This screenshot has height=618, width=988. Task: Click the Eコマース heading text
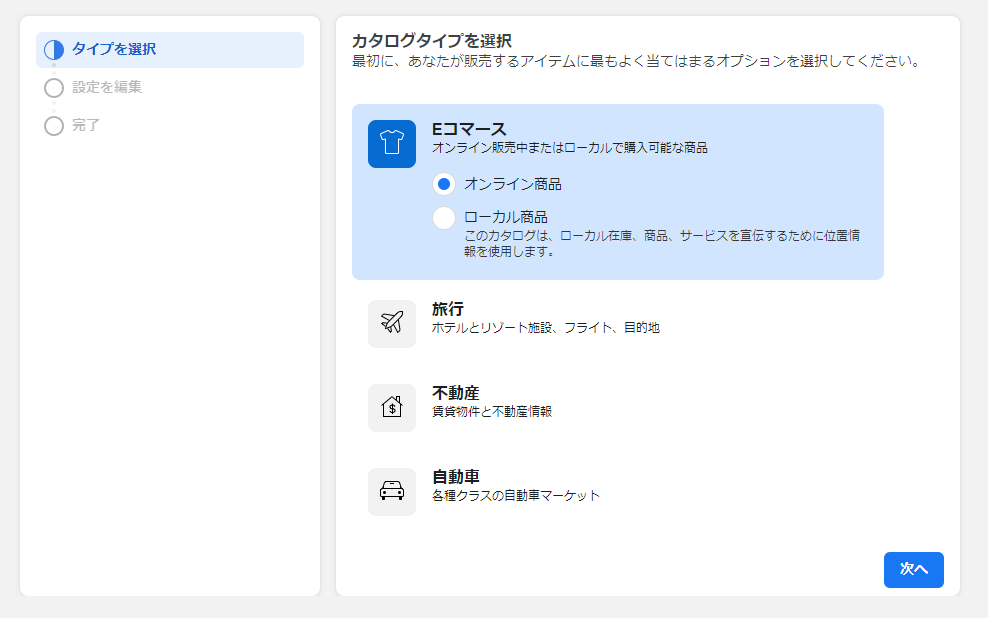pyautogui.click(x=469, y=129)
